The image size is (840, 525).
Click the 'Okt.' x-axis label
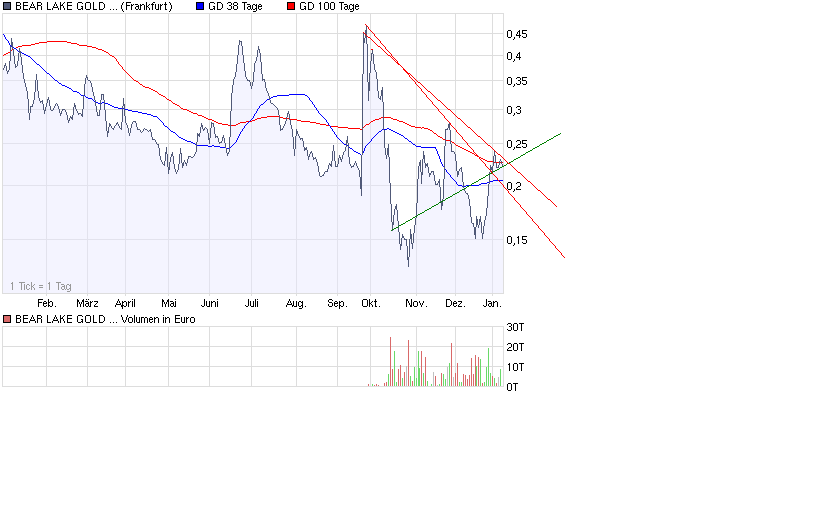point(371,303)
